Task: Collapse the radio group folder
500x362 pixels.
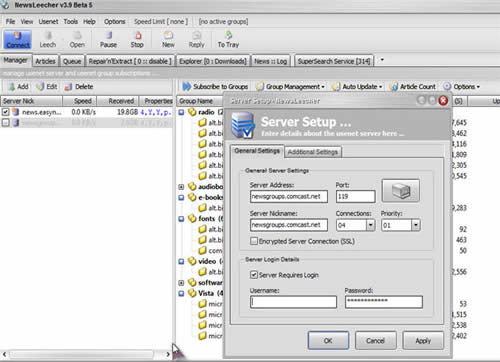Action: (x=181, y=112)
